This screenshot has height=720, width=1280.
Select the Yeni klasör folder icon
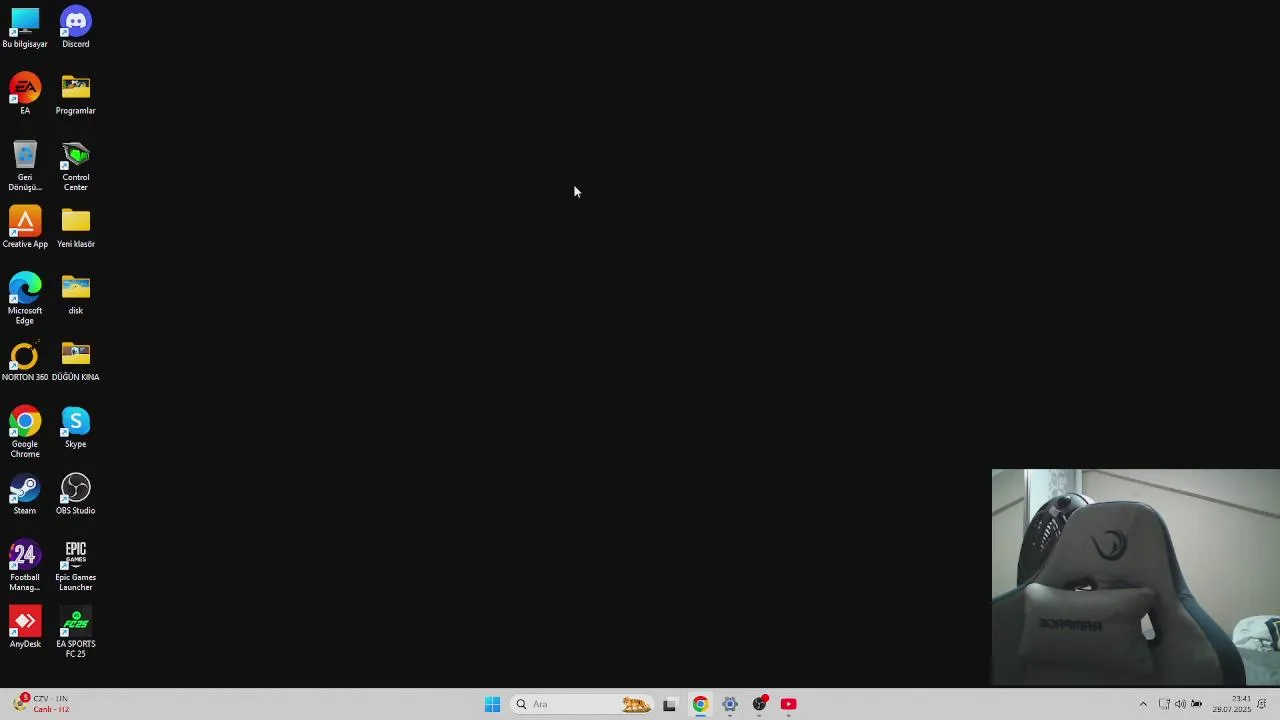click(x=76, y=228)
